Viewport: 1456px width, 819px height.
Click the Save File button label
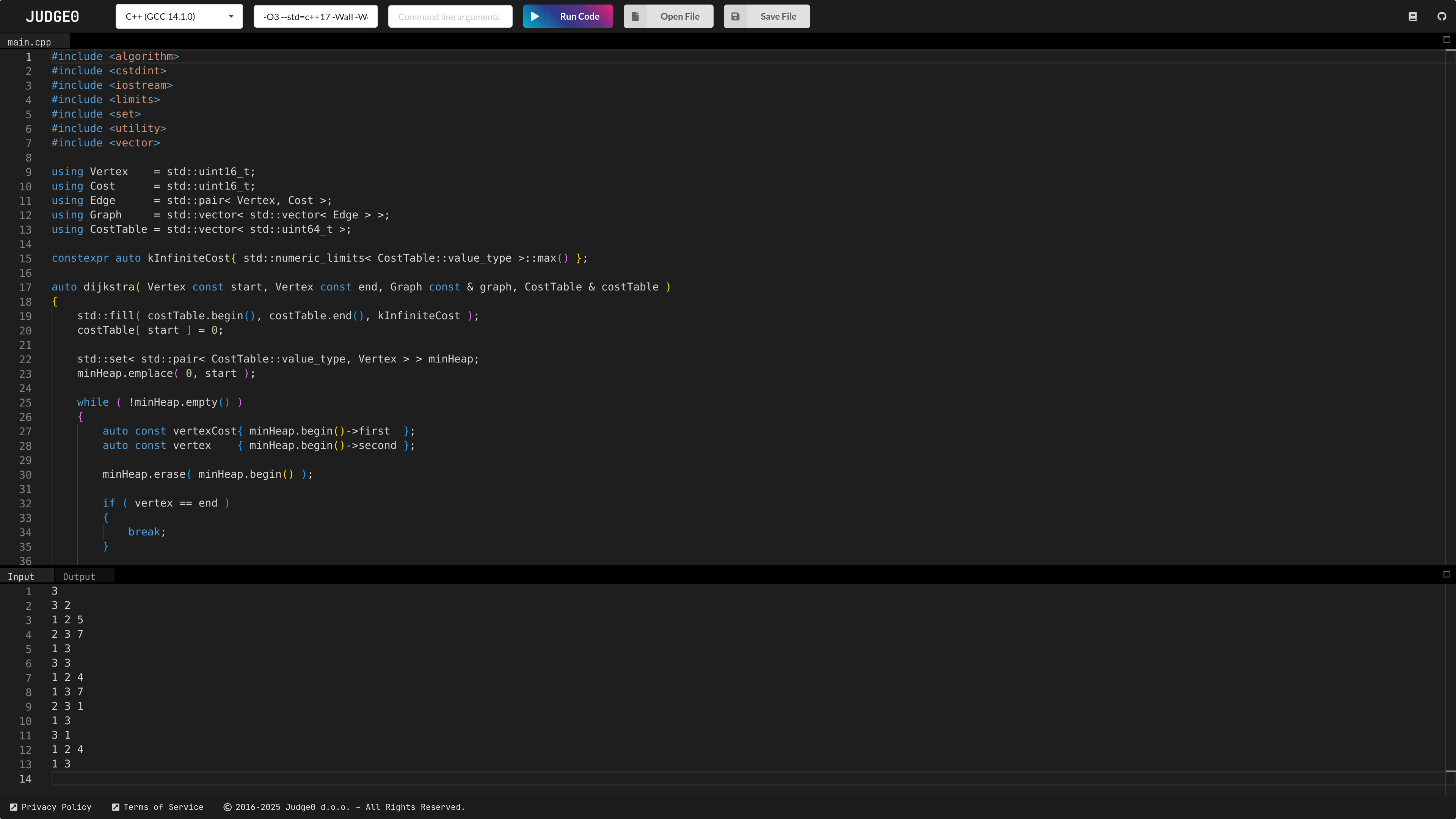pos(778,16)
